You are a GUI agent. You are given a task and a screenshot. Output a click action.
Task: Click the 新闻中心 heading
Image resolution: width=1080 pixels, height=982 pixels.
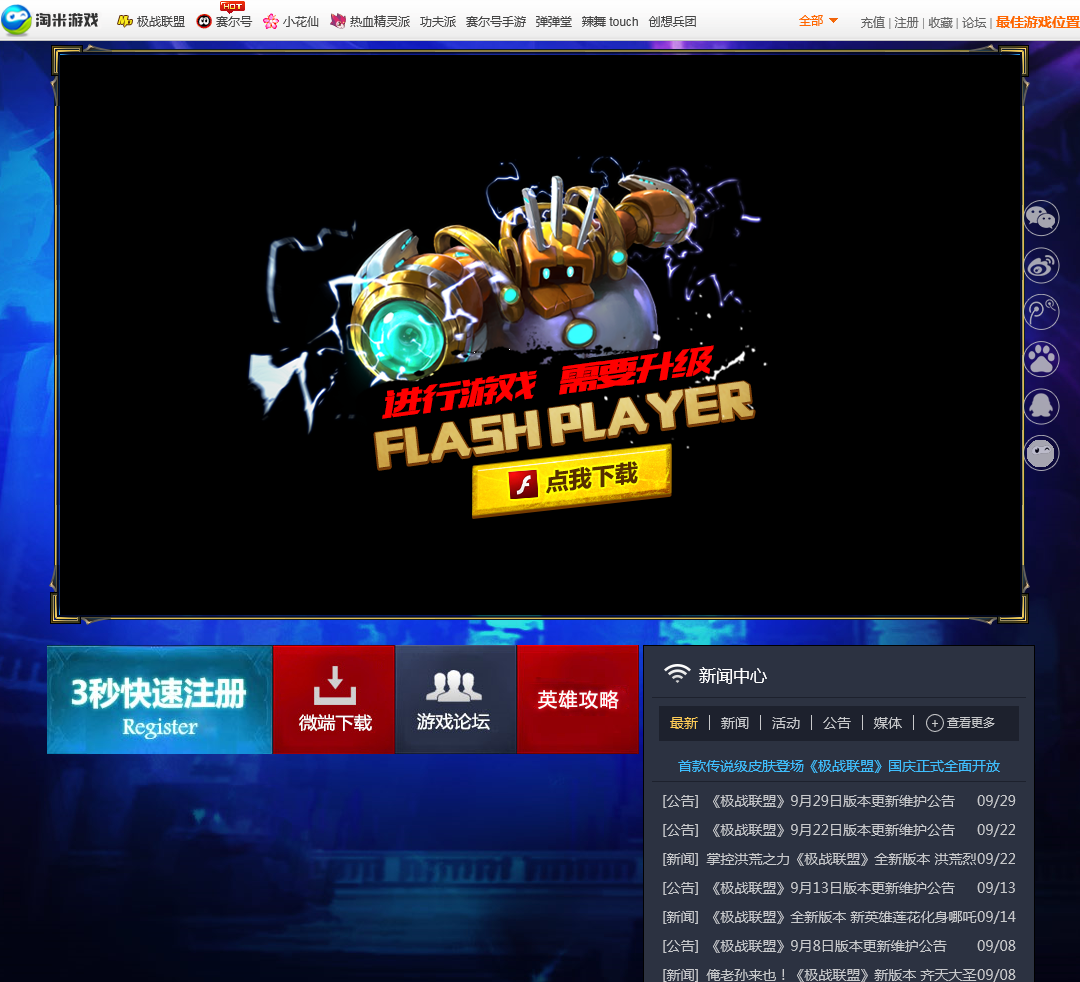(x=732, y=676)
